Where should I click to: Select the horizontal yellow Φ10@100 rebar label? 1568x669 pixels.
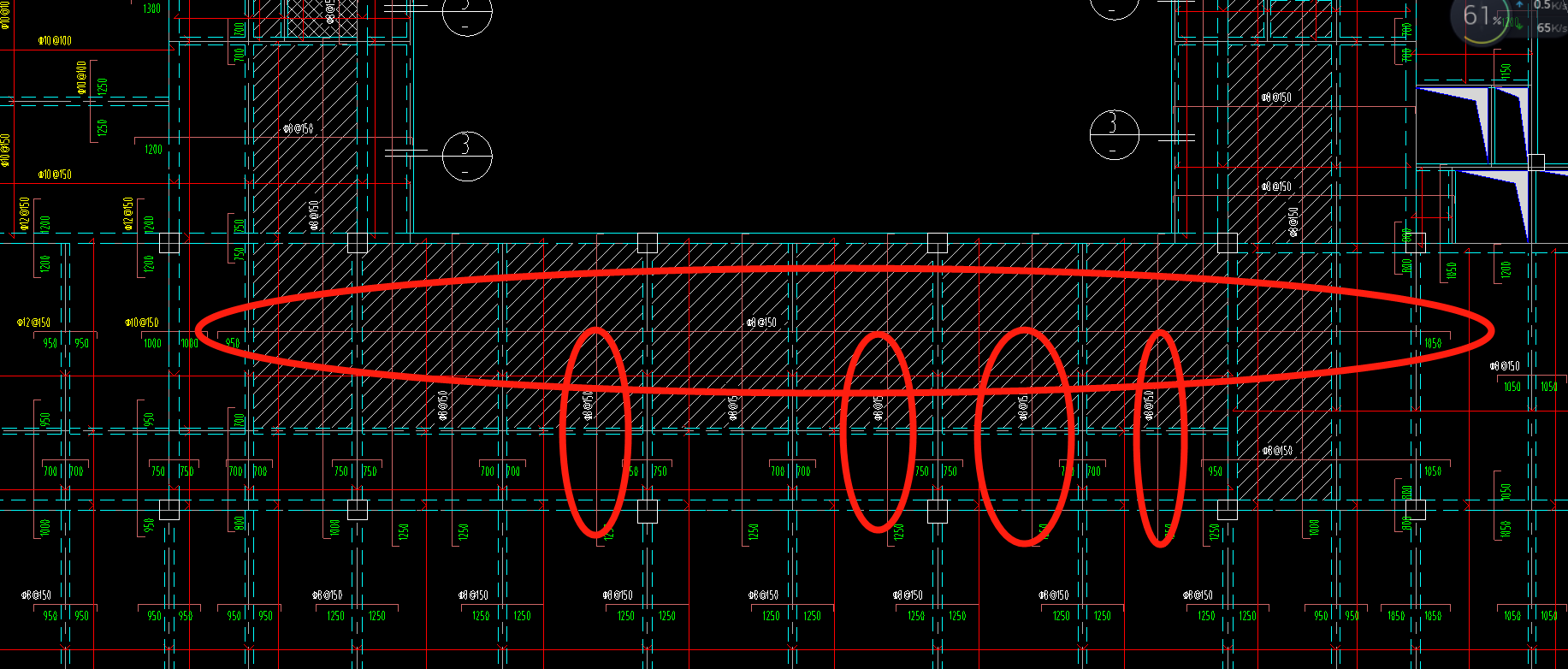pos(55,40)
